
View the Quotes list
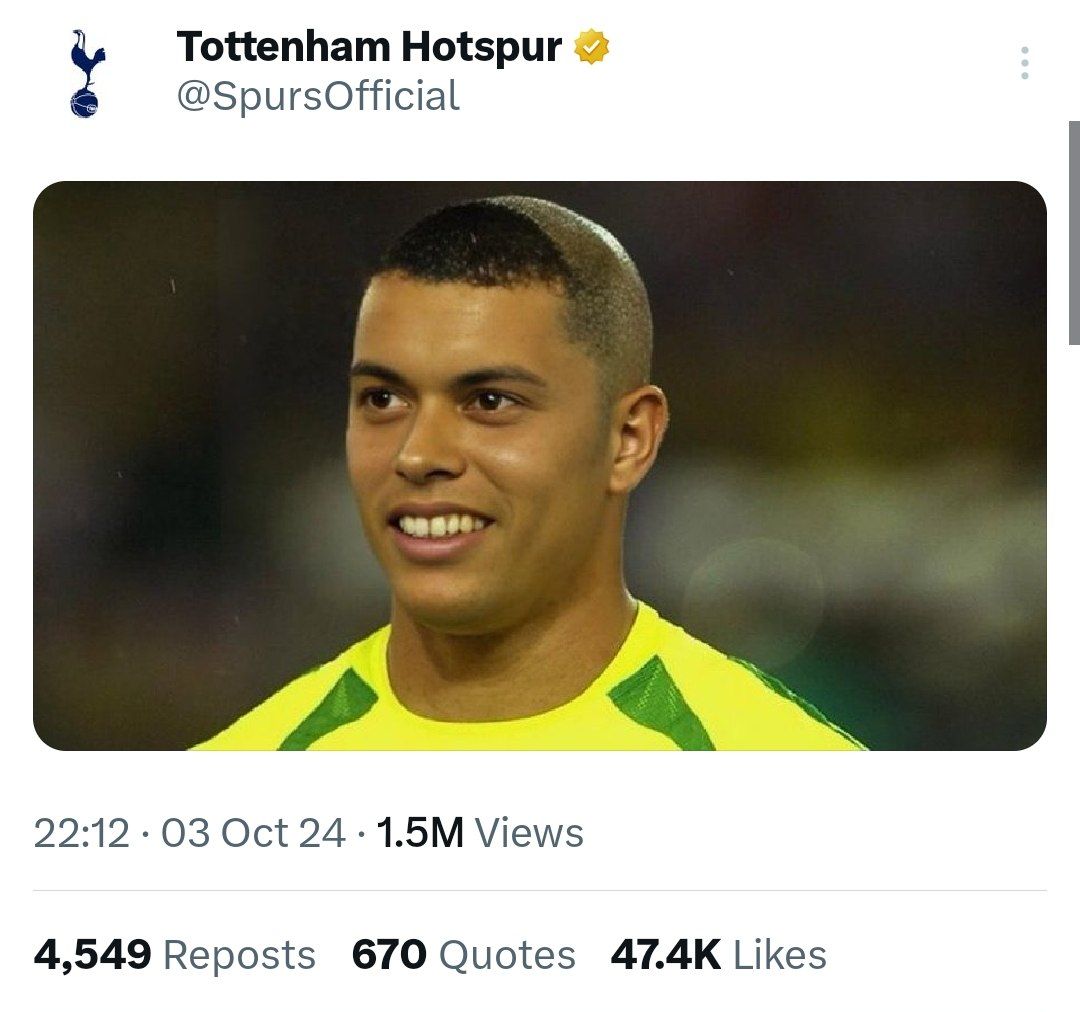507,955
